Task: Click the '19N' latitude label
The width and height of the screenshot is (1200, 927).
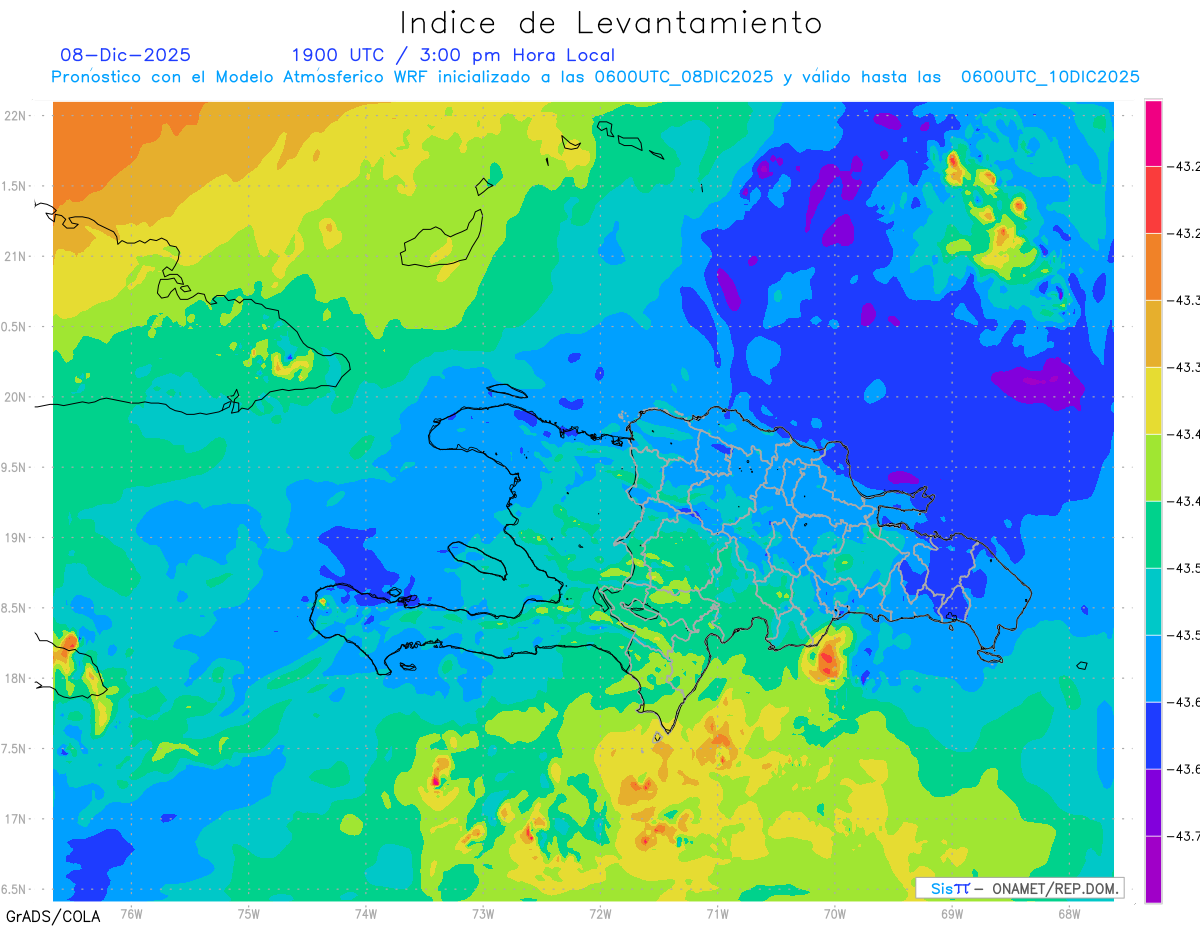Action: 15,538
